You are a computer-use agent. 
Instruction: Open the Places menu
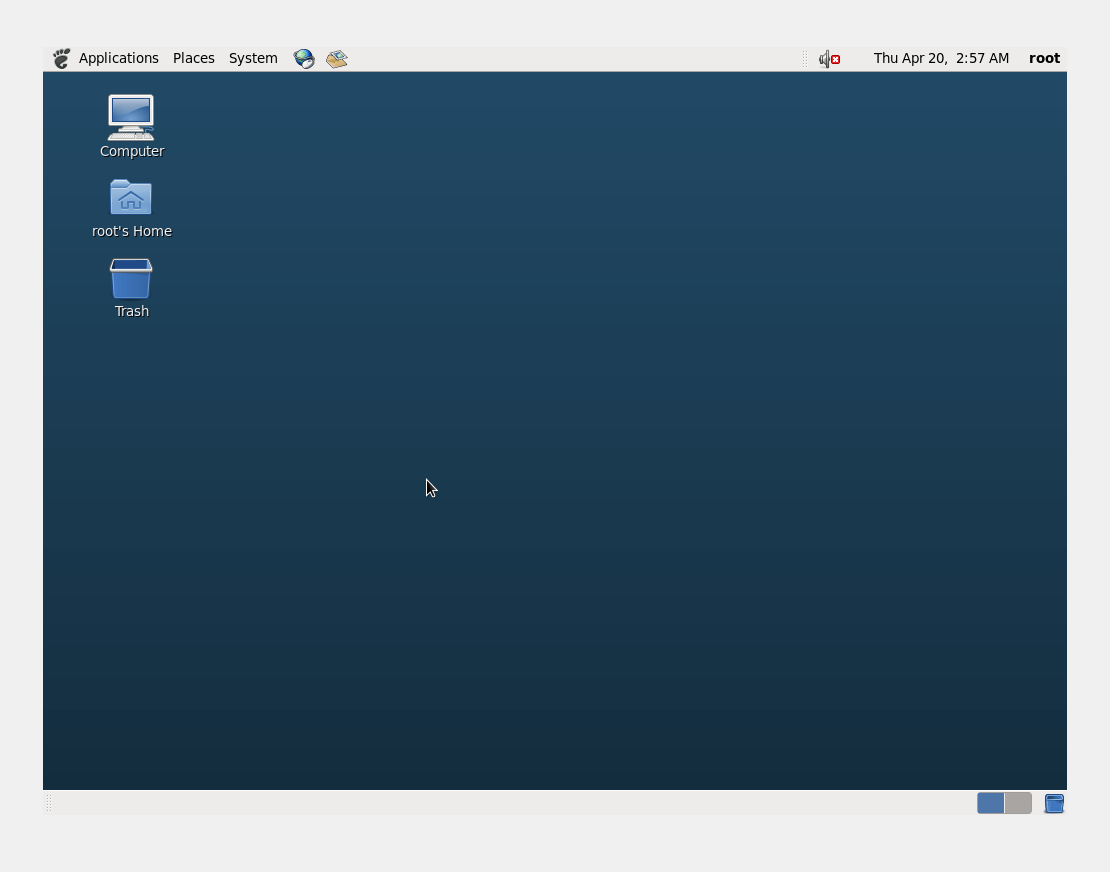tap(193, 58)
